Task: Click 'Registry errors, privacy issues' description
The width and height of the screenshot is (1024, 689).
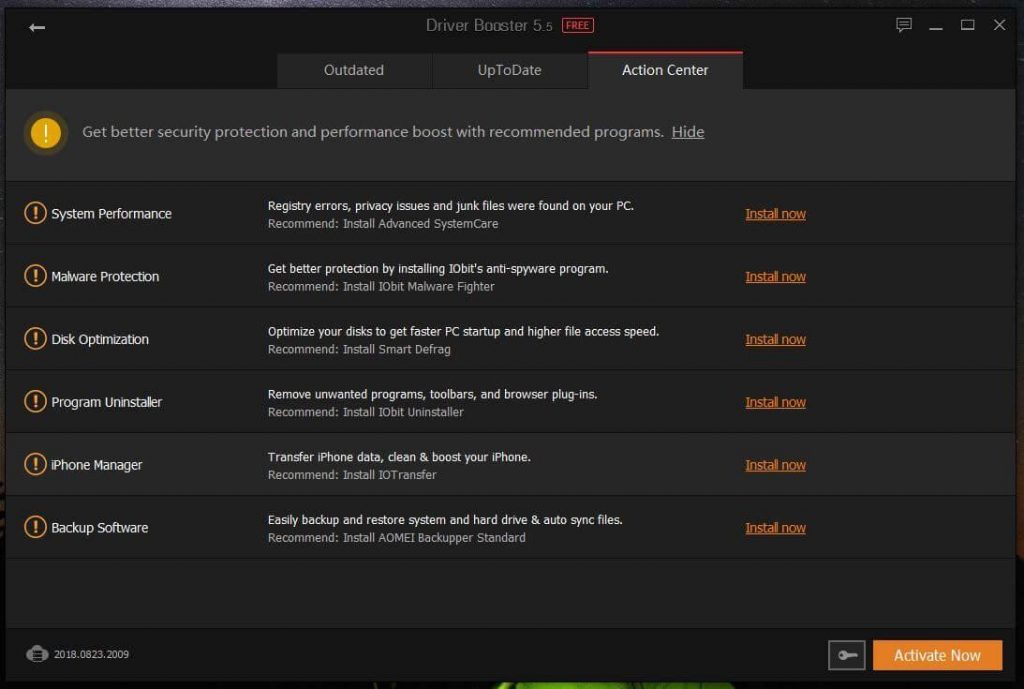Action: coord(451,206)
